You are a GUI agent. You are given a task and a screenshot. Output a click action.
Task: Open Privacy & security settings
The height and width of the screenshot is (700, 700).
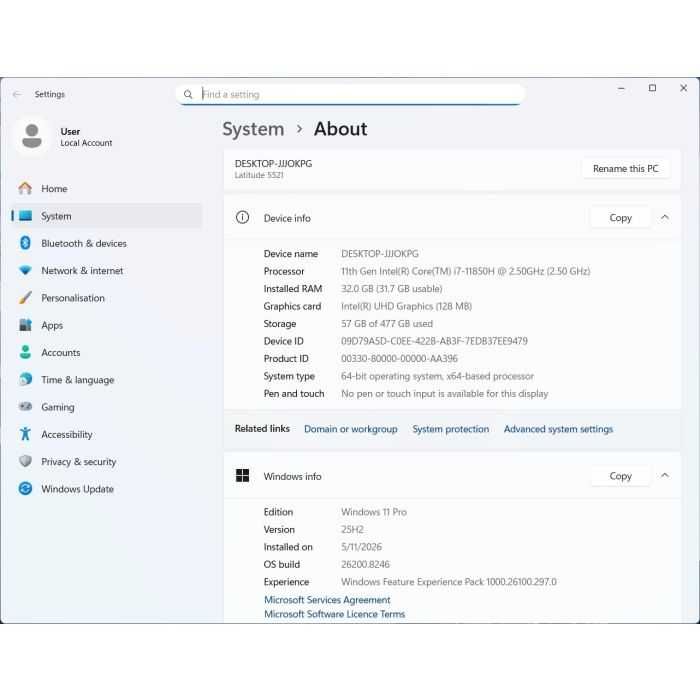click(106, 461)
